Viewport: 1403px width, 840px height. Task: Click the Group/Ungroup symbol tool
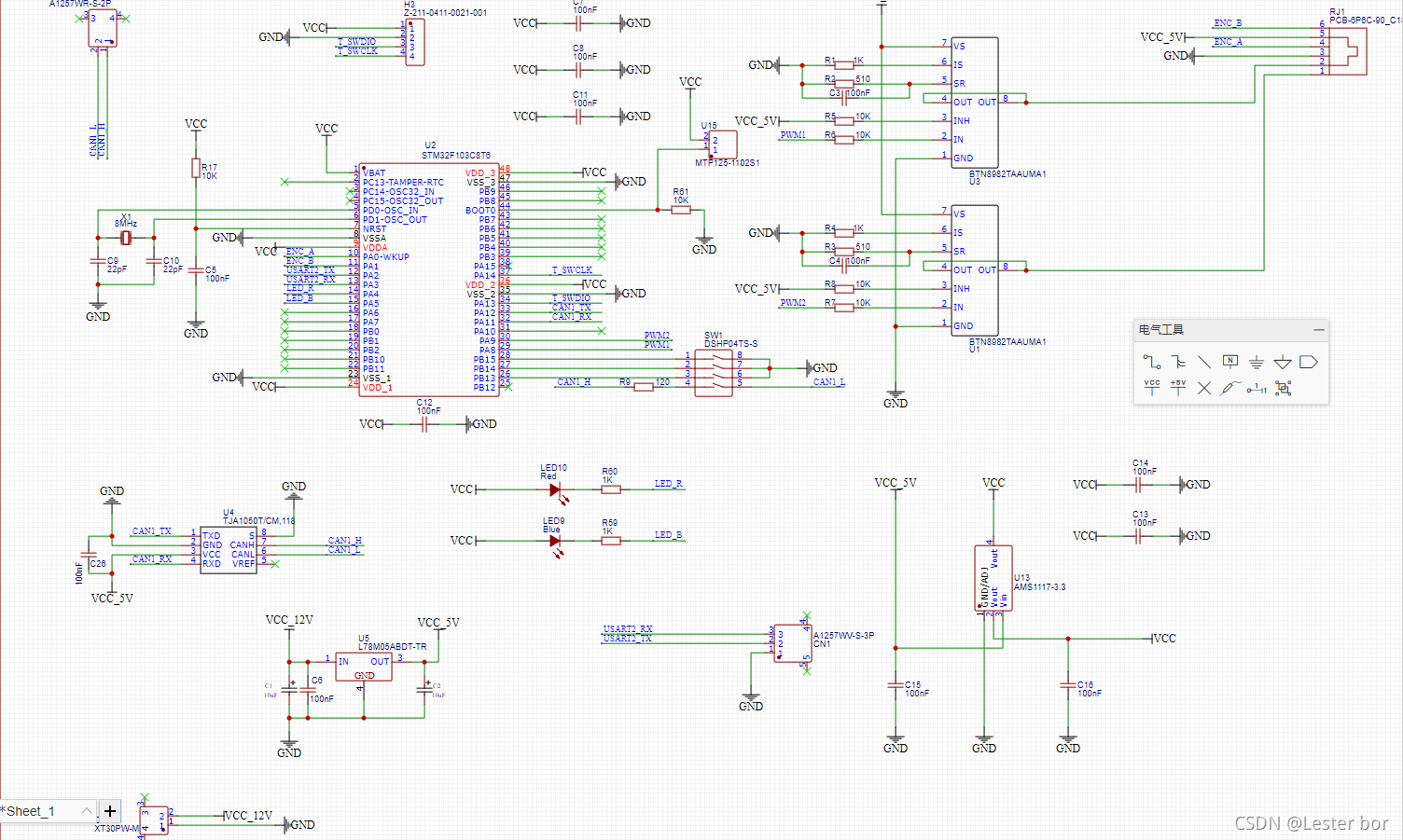pos(1284,388)
